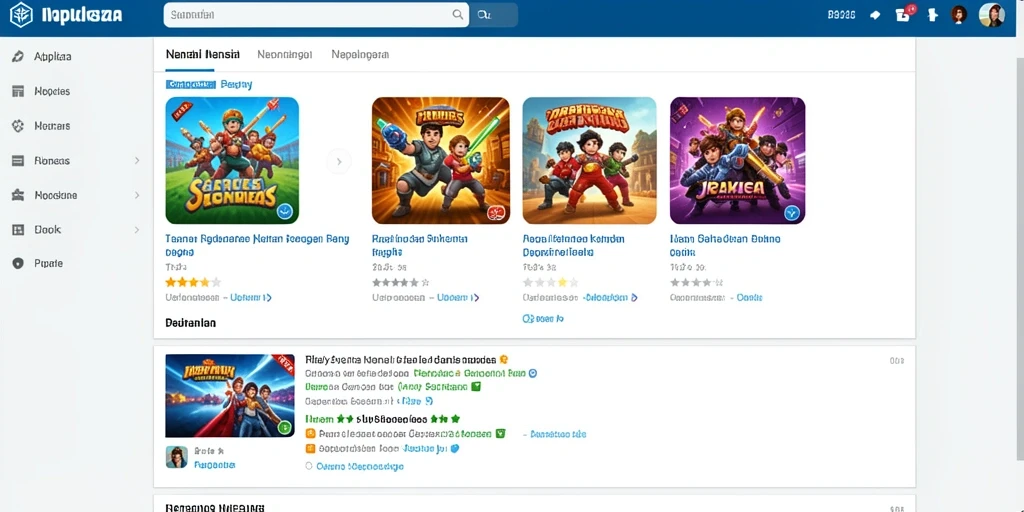Click the pencil icon in sidebar
Viewport: 1024px width, 512px height.
pyautogui.click(x=18, y=57)
